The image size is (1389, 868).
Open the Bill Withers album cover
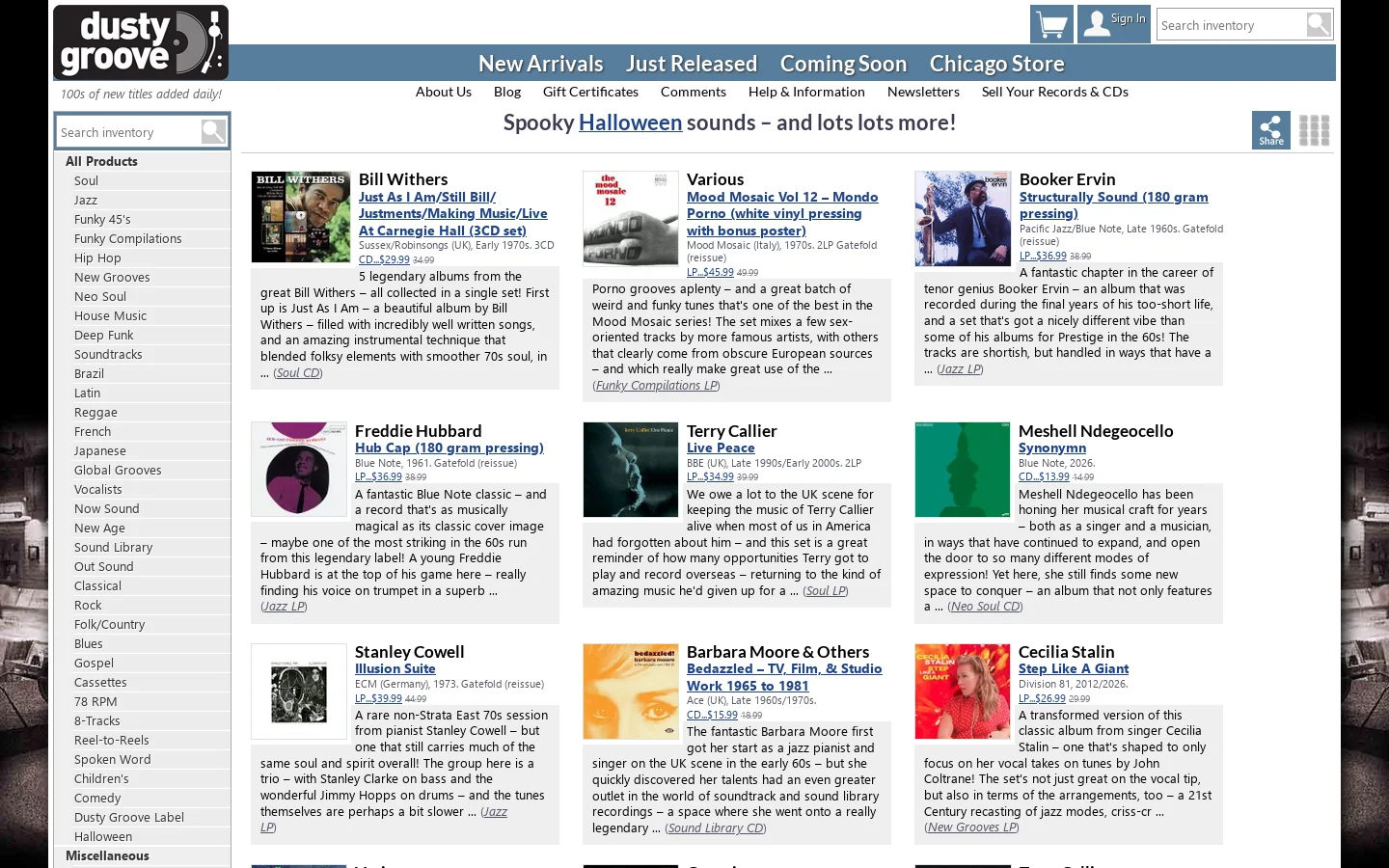tap(301, 217)
